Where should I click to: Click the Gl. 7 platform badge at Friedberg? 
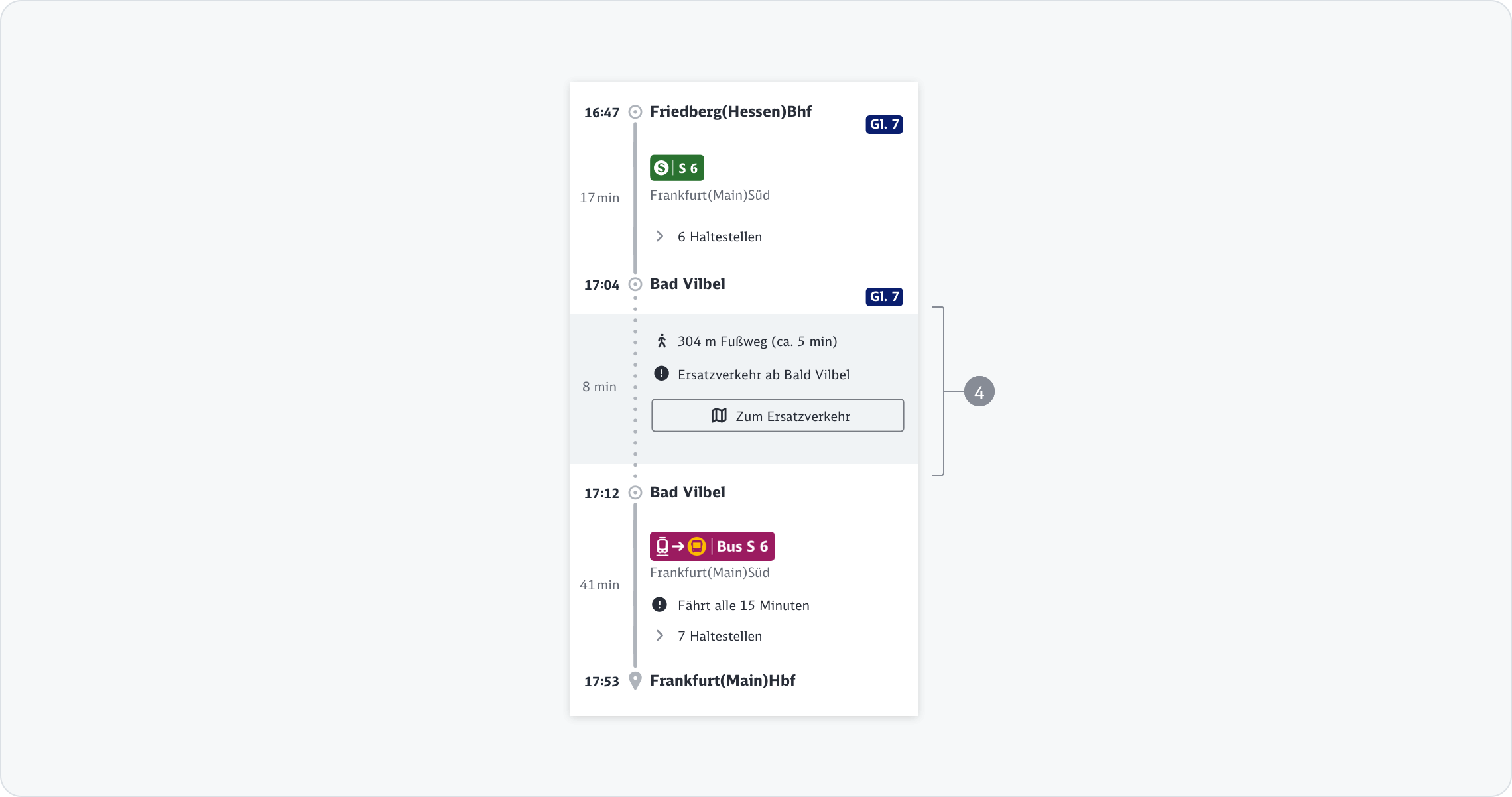pos(883,125)
